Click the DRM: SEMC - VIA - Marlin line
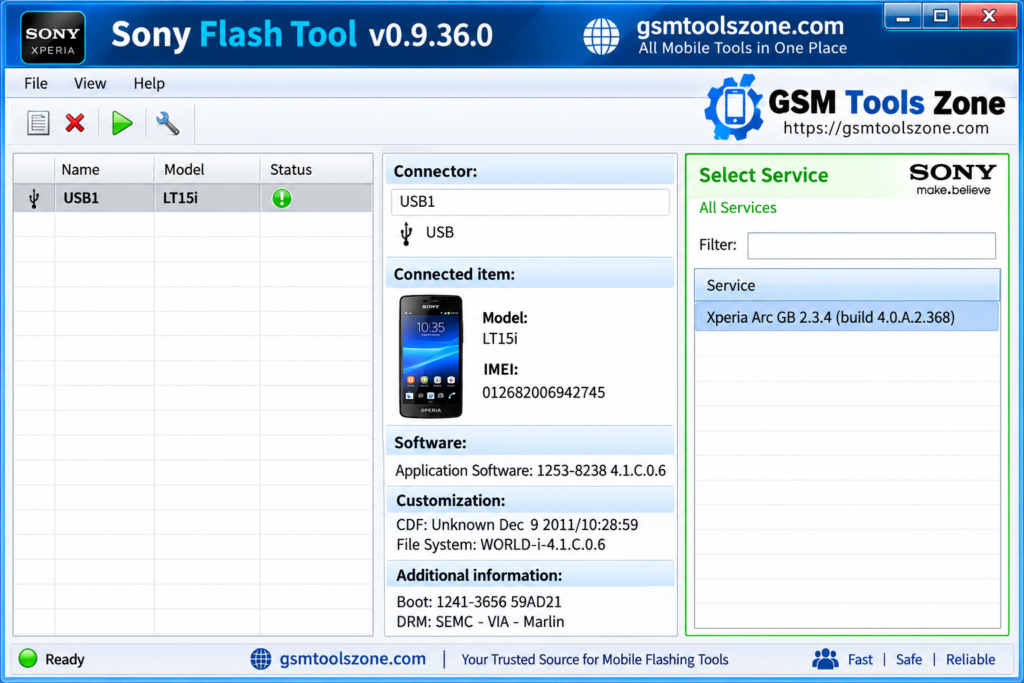The height and width of the screenshot is (683, 1024). 480,622
